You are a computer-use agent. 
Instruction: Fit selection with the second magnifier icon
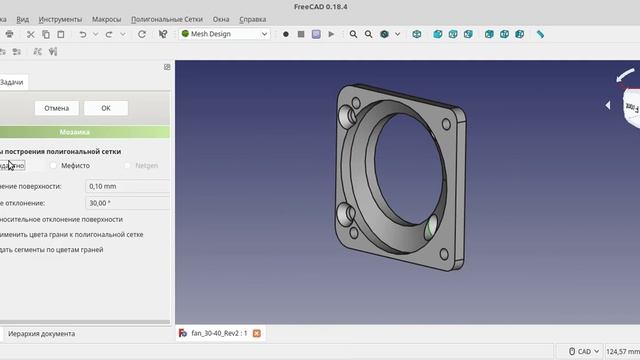click(x=368, y=34)
